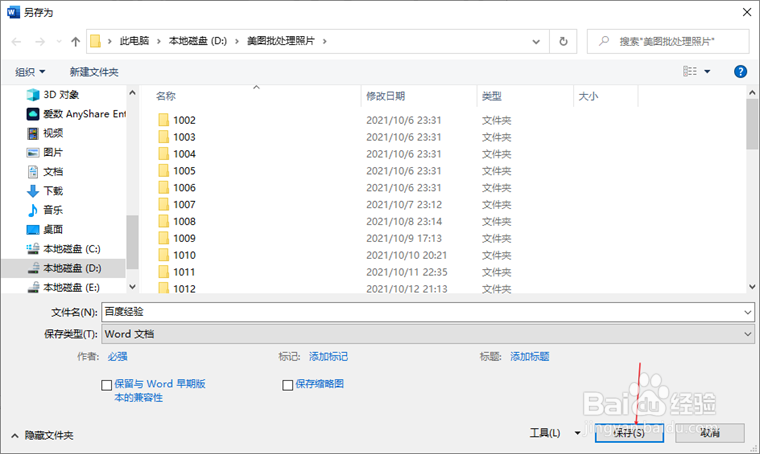The width and height of the screenshot is (760, 454).
Task: Click 美图批处理照片 in address breadcrumb
Action: [281, 41]
